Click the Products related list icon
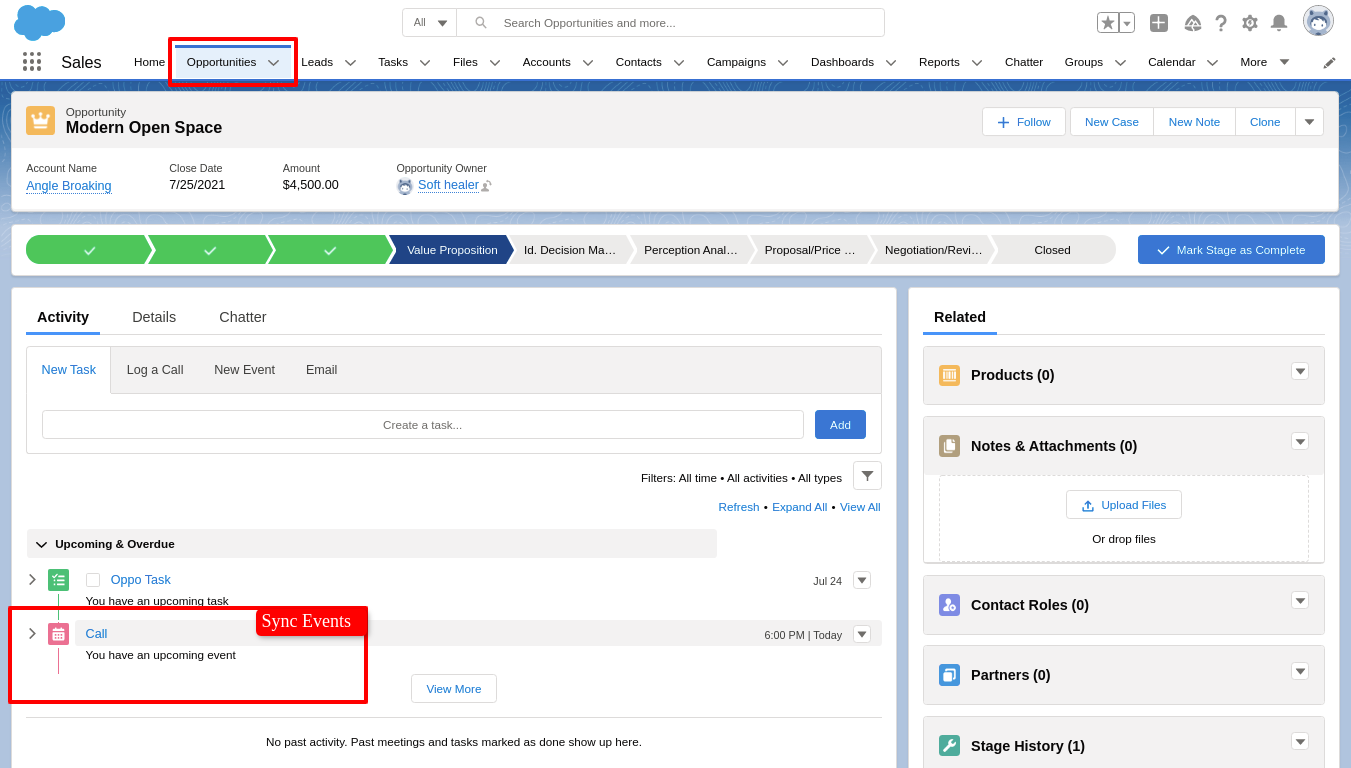 tap(949, 375)
